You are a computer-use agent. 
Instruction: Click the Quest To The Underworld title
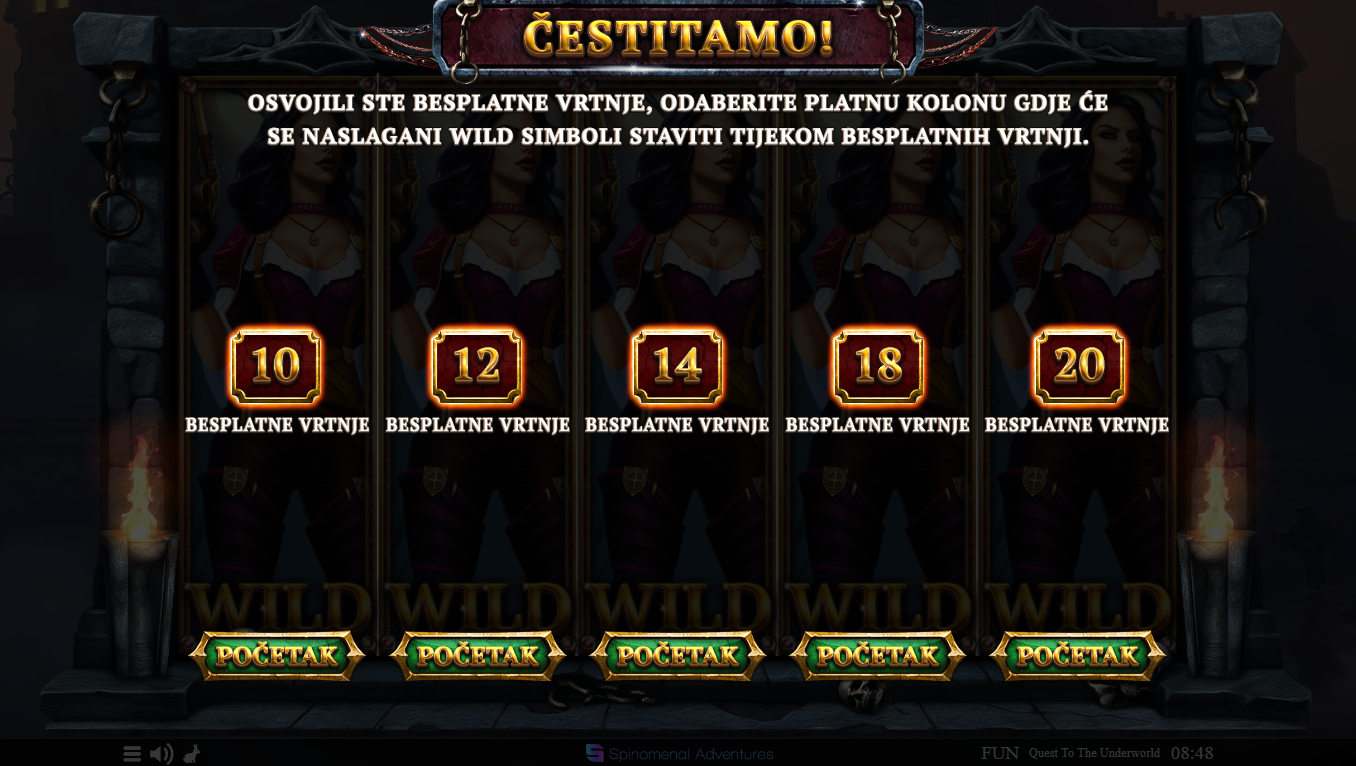(1094, 753)
